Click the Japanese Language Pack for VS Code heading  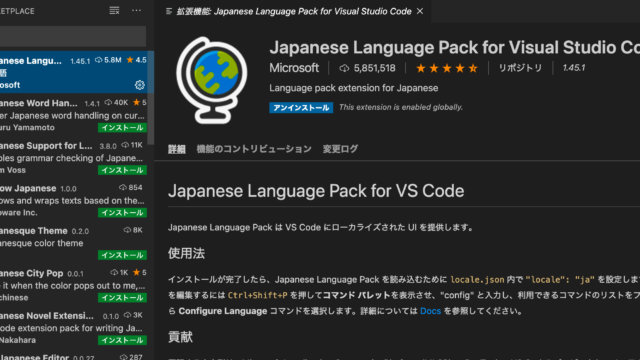click(316, 191)
